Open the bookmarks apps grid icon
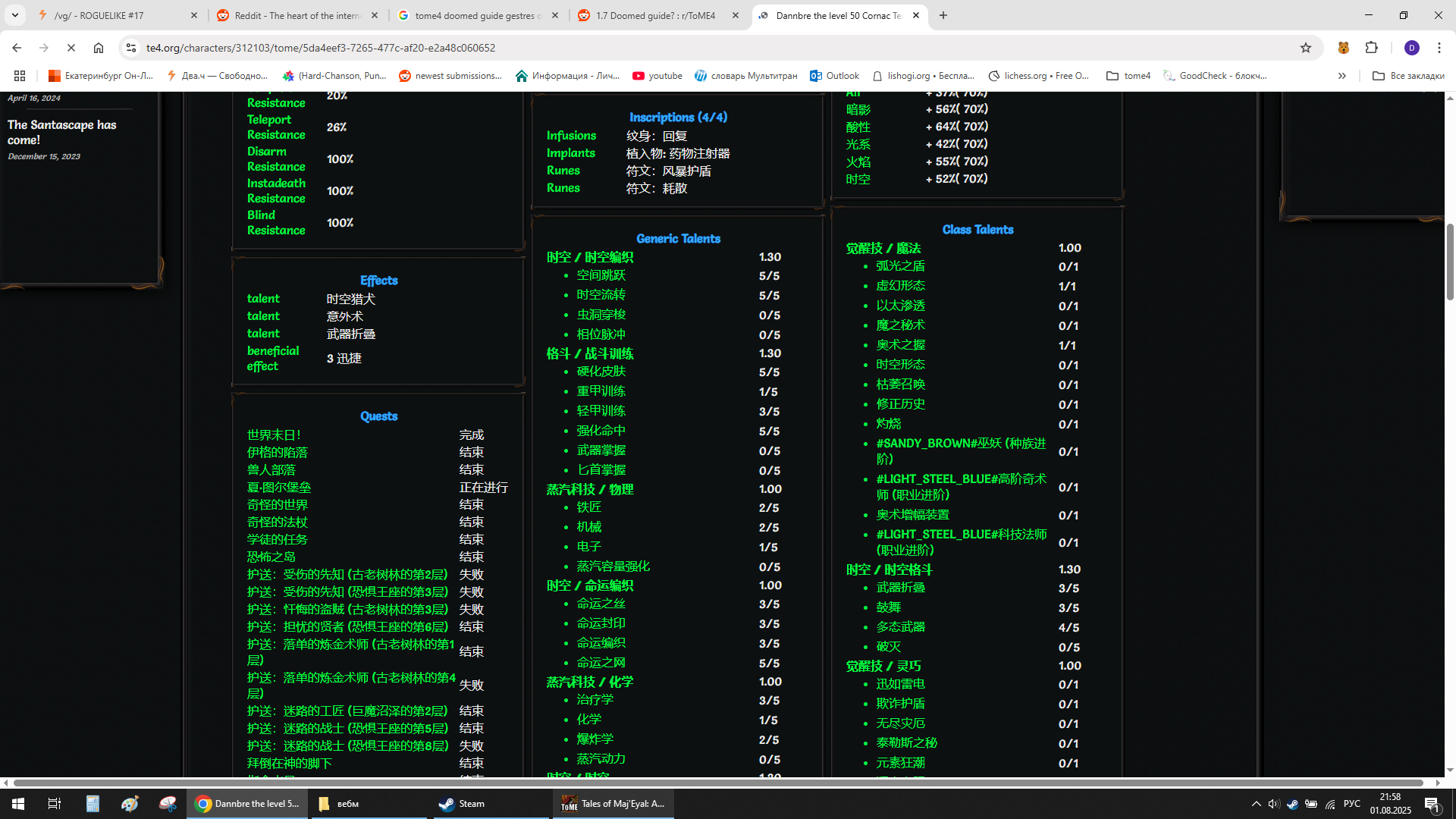This screenshot has height=819, width=1456. pos(20,76)
